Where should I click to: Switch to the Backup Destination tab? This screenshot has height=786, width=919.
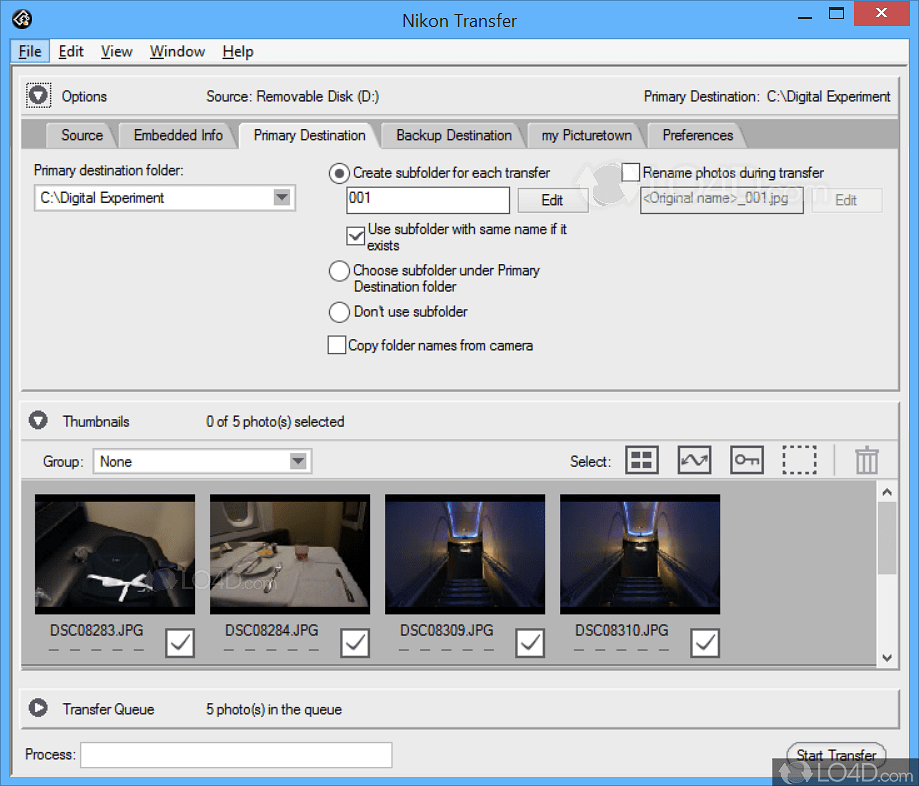click(x=450, y=135)
